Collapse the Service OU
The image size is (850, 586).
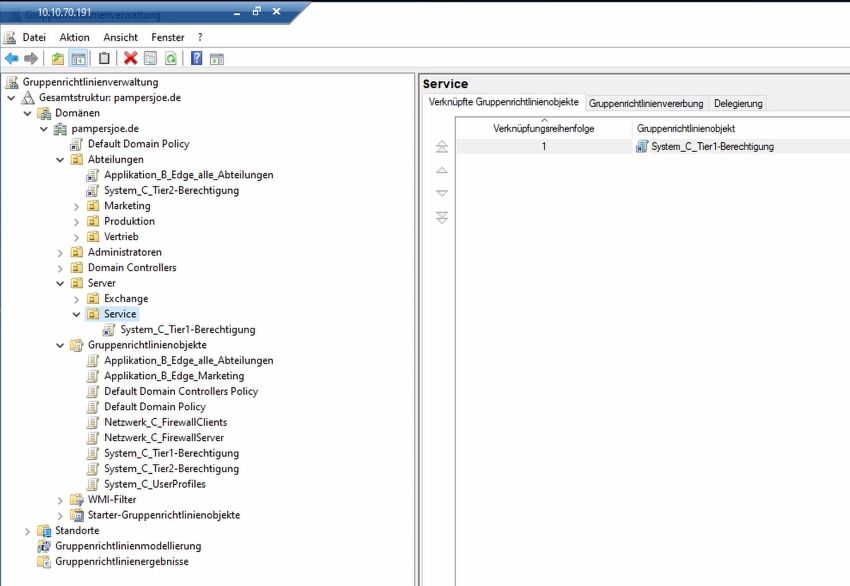(76, 314)
